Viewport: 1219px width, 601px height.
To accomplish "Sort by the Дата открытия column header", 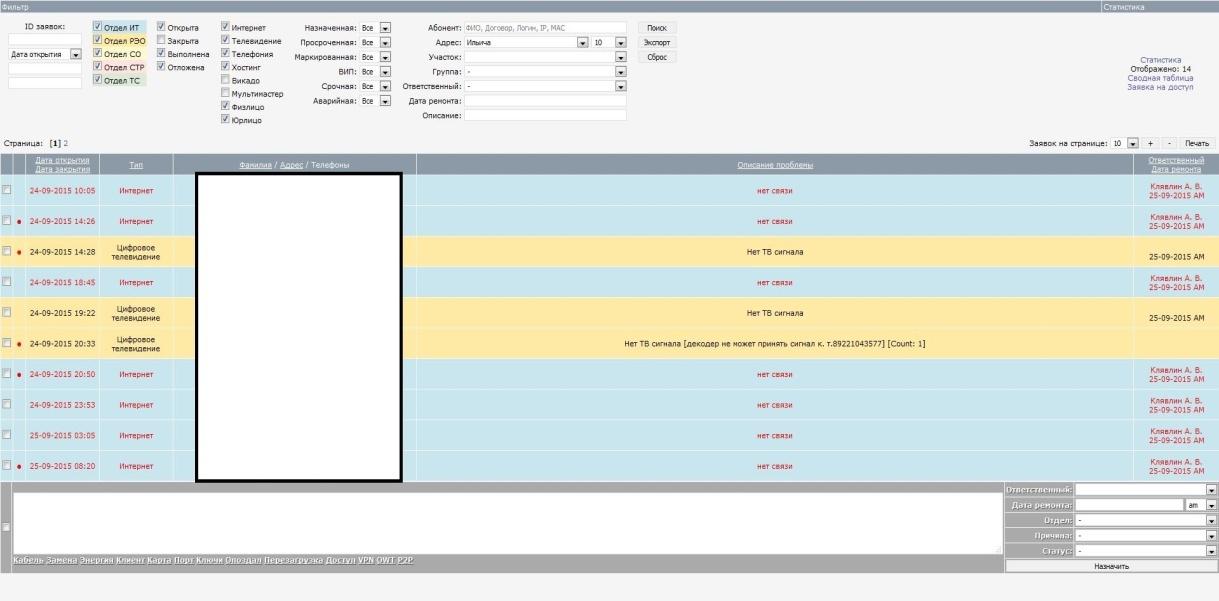I will point(62,160).
